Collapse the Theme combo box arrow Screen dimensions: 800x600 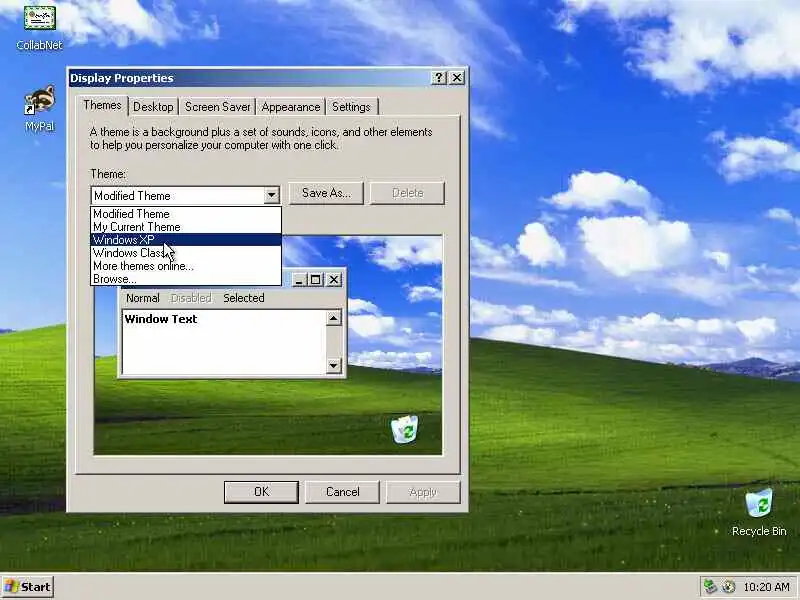(271, 195)
